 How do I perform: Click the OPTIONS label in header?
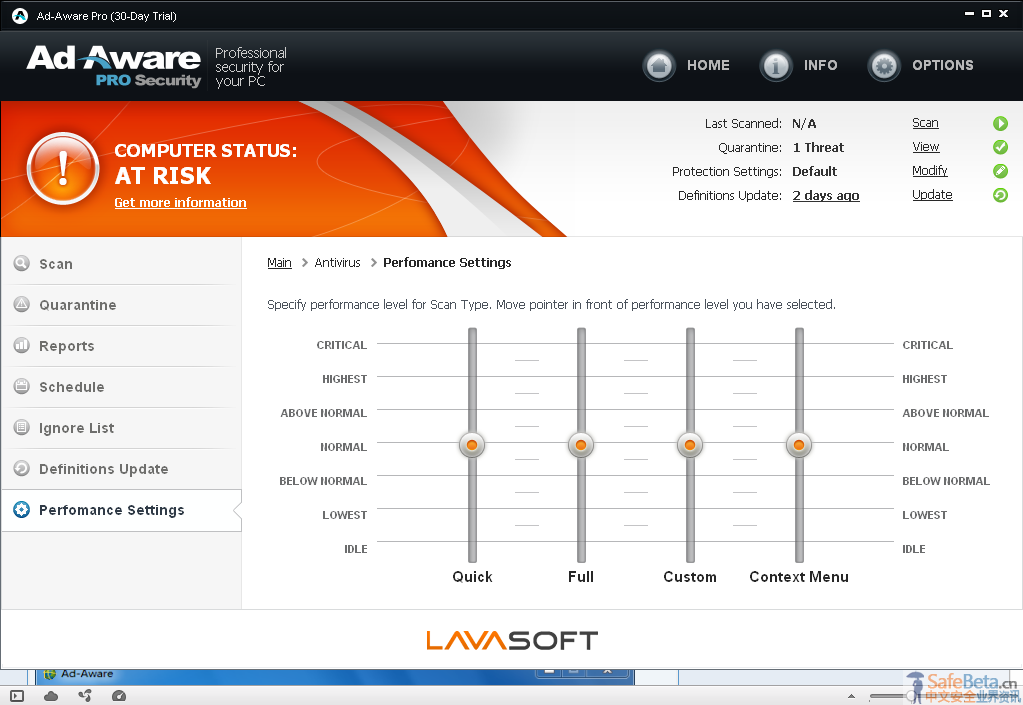point(943,65)
